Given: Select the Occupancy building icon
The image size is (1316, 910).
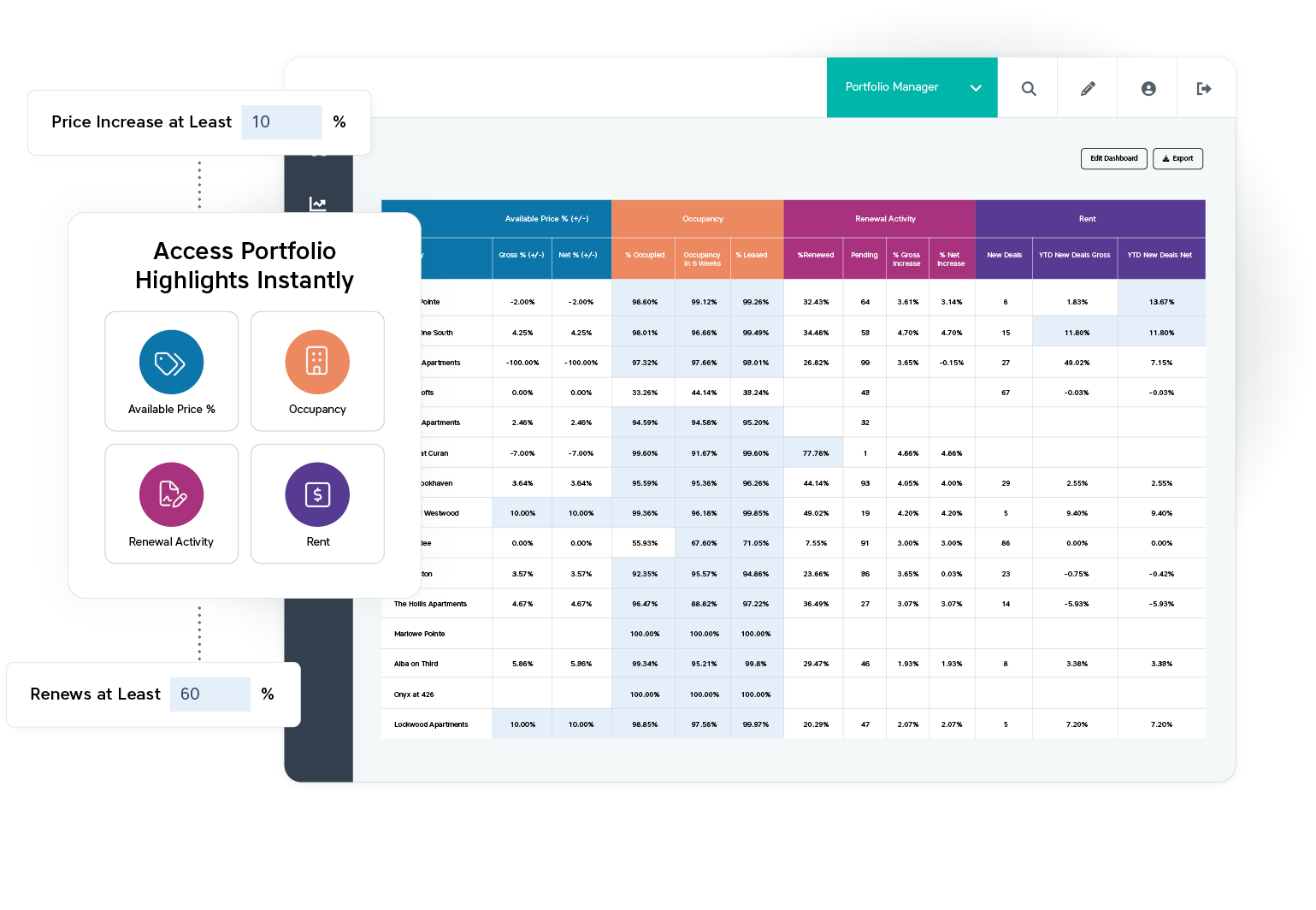Looking at the screenshot, I should coord(317,363).
